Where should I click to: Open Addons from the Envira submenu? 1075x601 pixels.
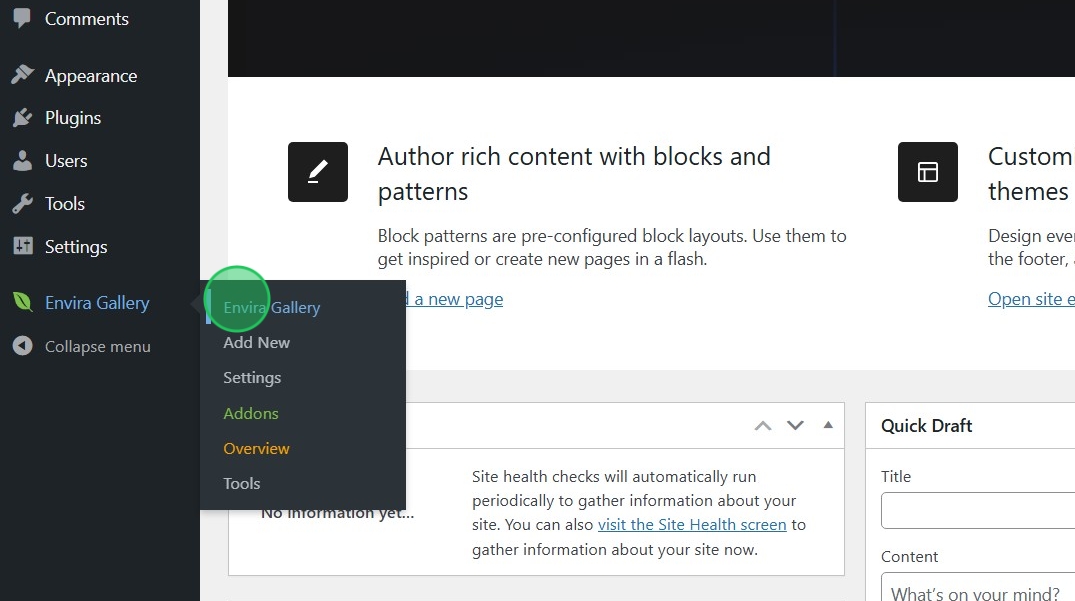click(251, 413)
